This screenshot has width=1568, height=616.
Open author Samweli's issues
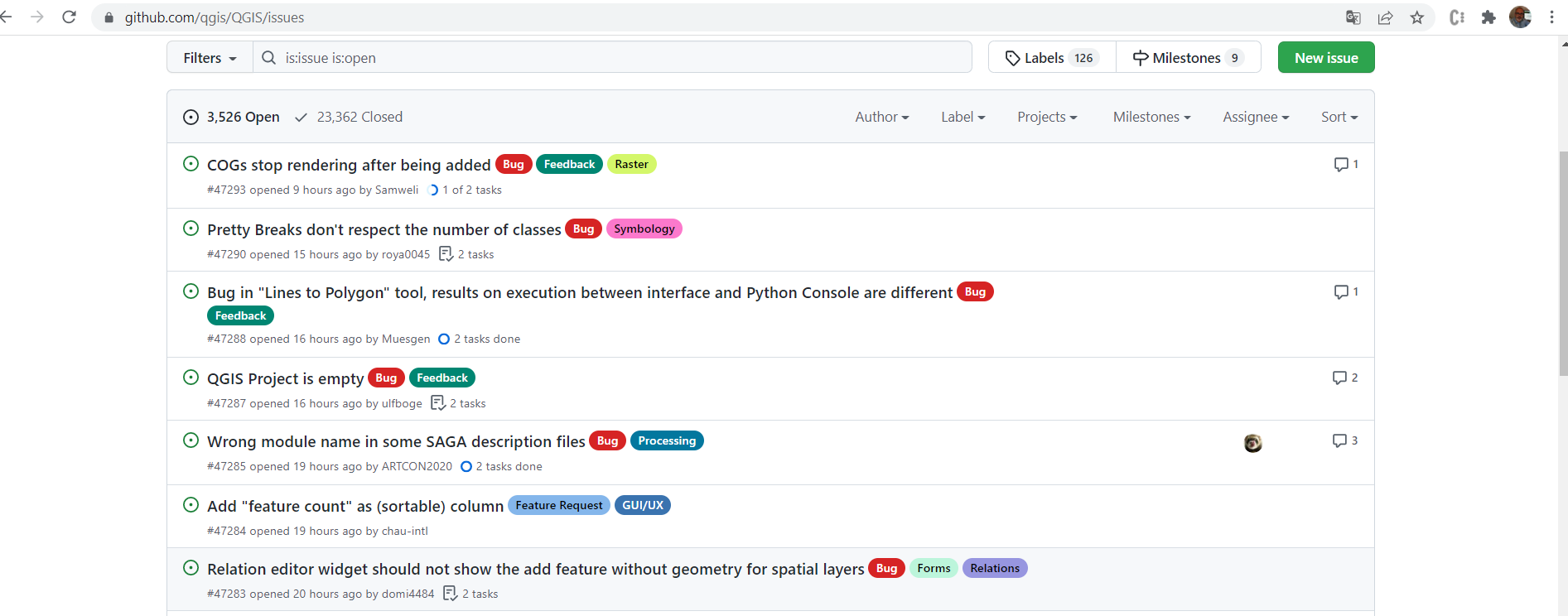397,190
